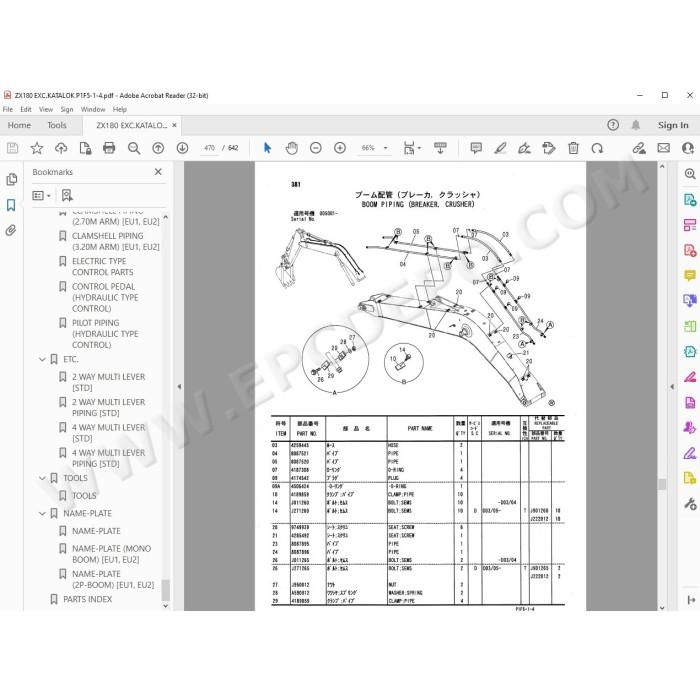The width and height of the screenshot is (700, 700).
Task: Switch to the Tools tab
Action: 57,125
